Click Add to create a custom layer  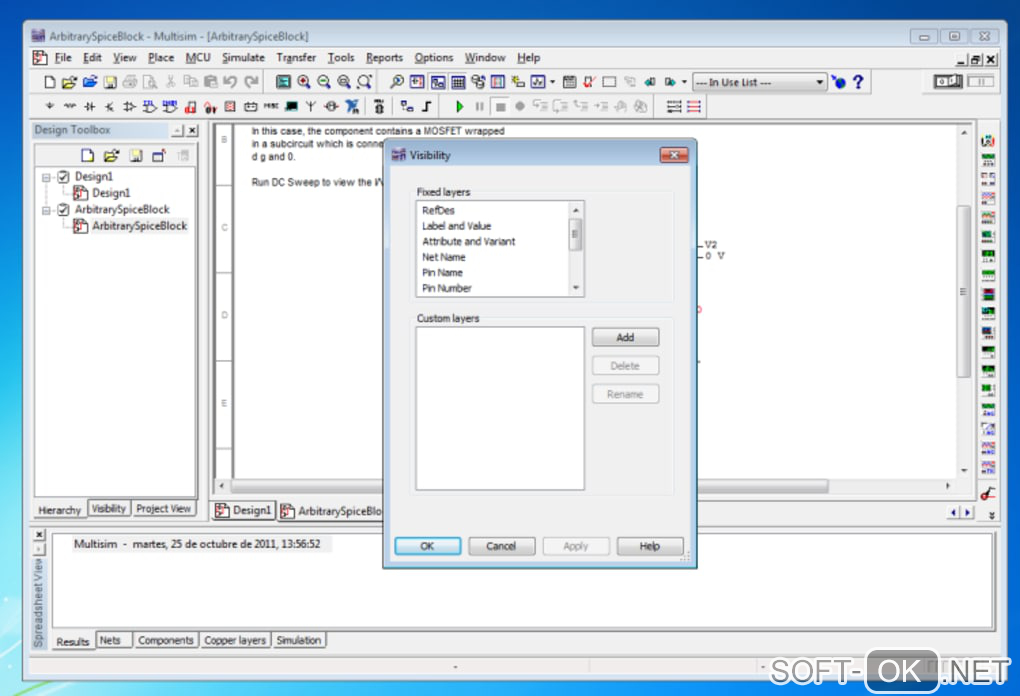pyautogui.click(x=625, y=337)
